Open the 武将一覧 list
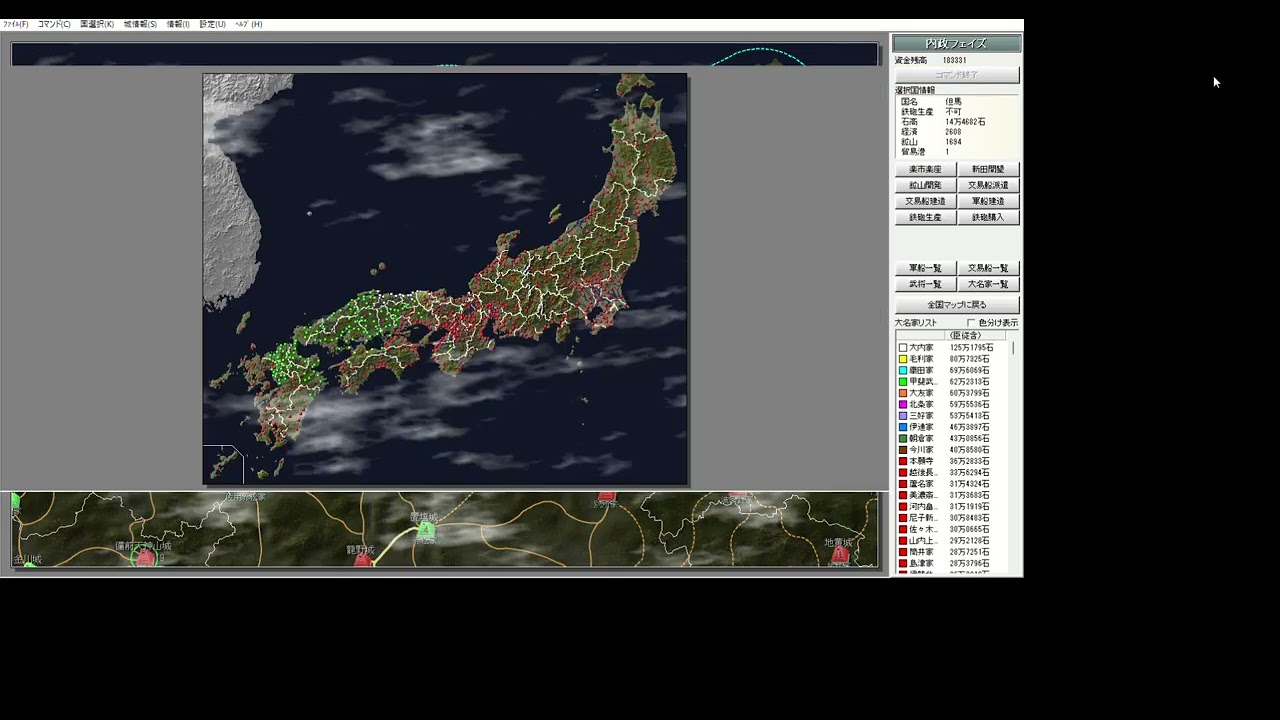 tap(925, 284)
